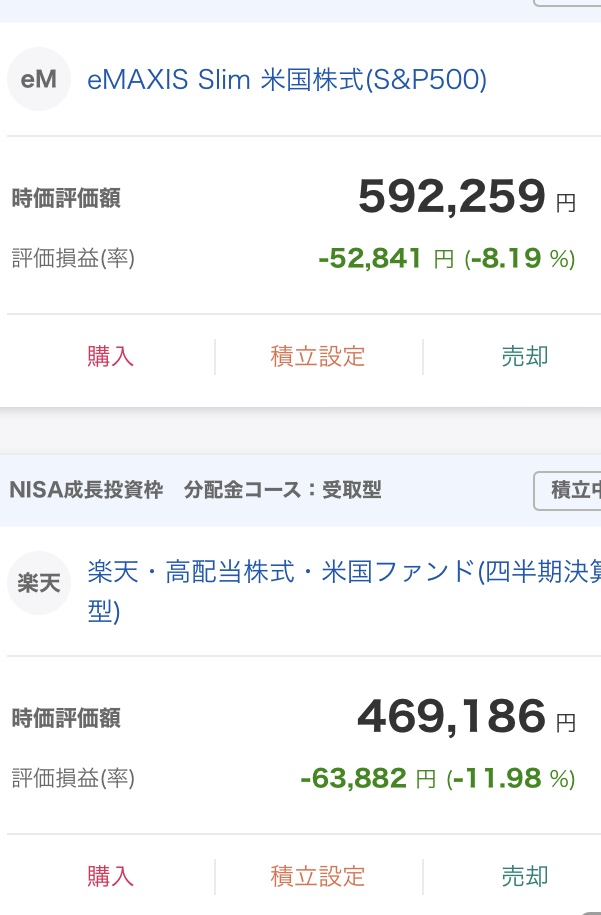Click the NISA成長投資枠 label
The width and height of the screenshot is (601, 915).
86,491
